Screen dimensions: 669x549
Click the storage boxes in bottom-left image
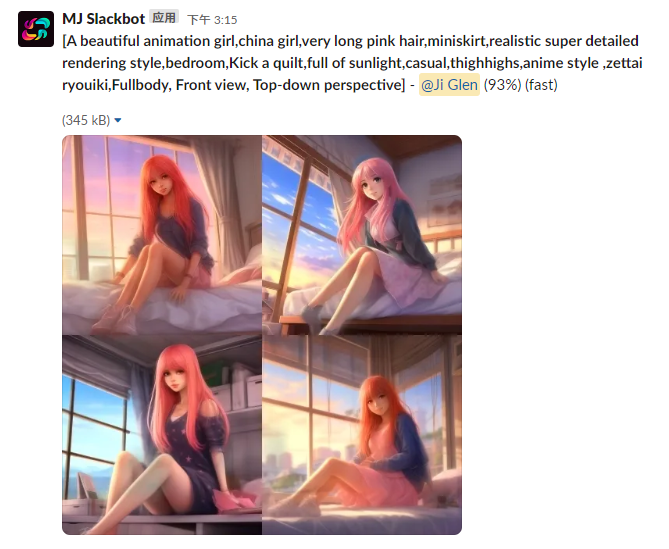pyautogui.click(x=241, y=389)
